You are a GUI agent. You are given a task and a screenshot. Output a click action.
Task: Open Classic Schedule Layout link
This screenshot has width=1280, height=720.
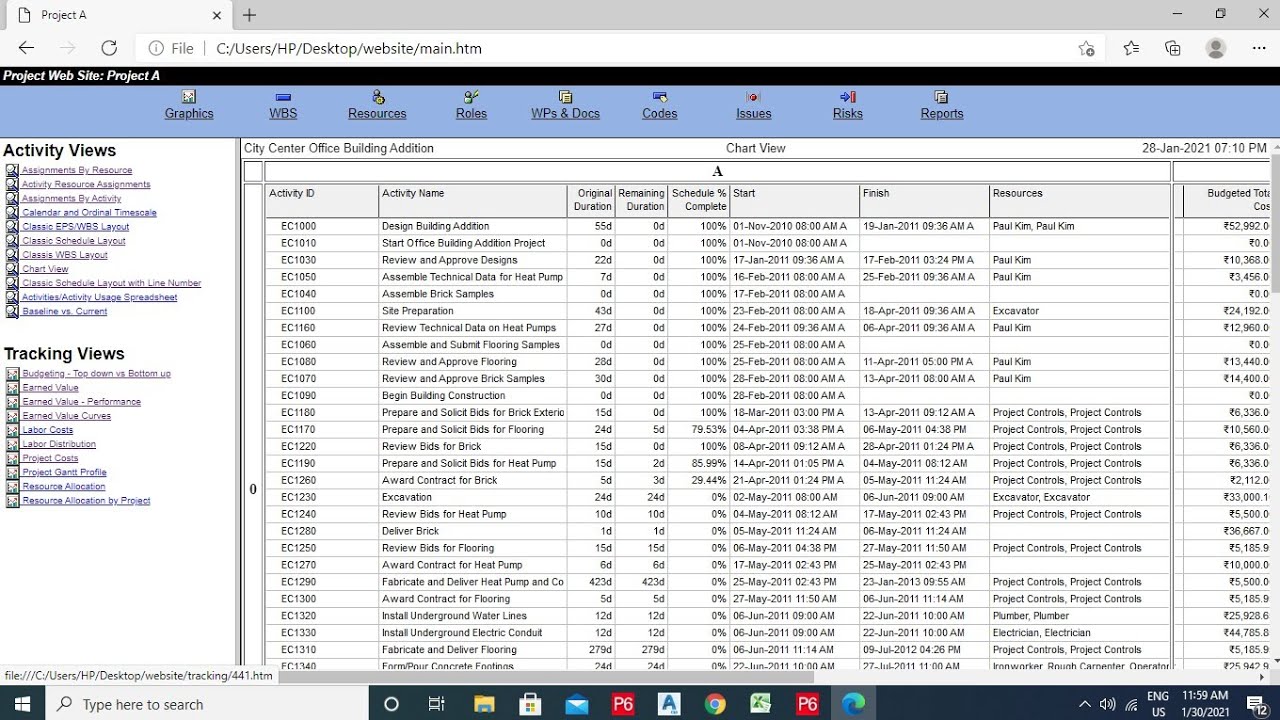[73, 241]
